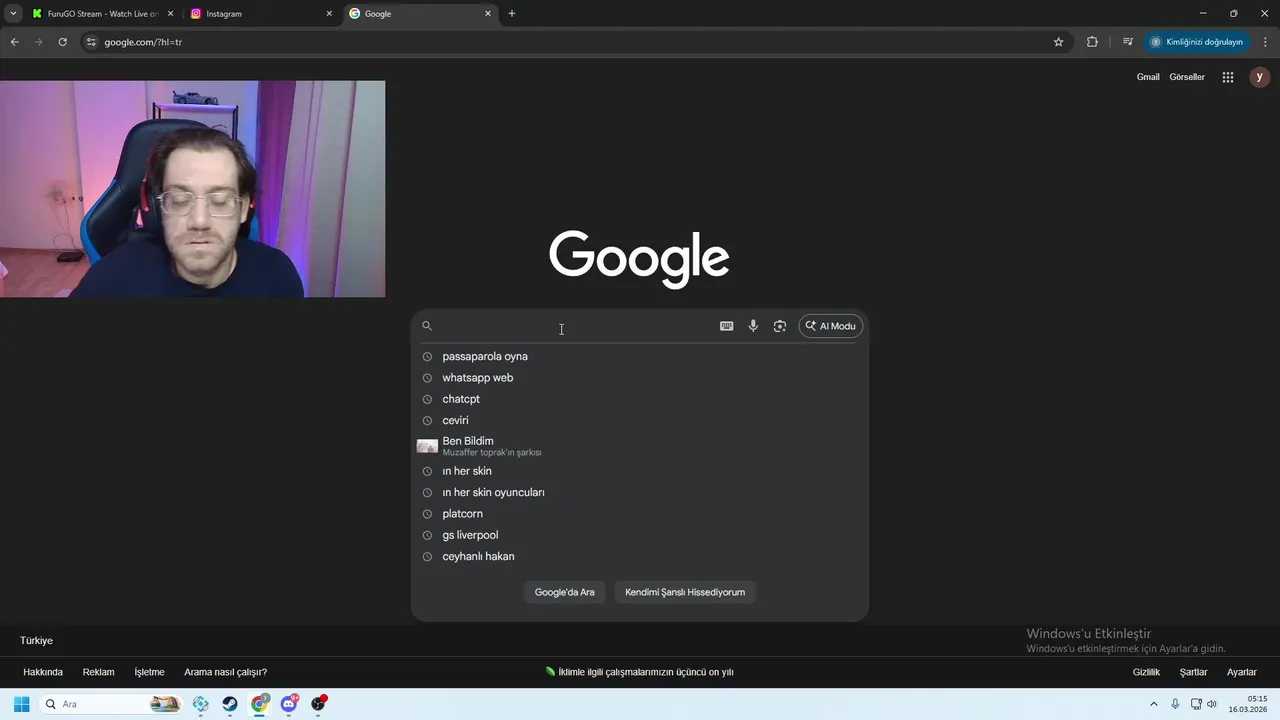Open a new browser tab
The image size is (1280, 720).
[512, 14]
